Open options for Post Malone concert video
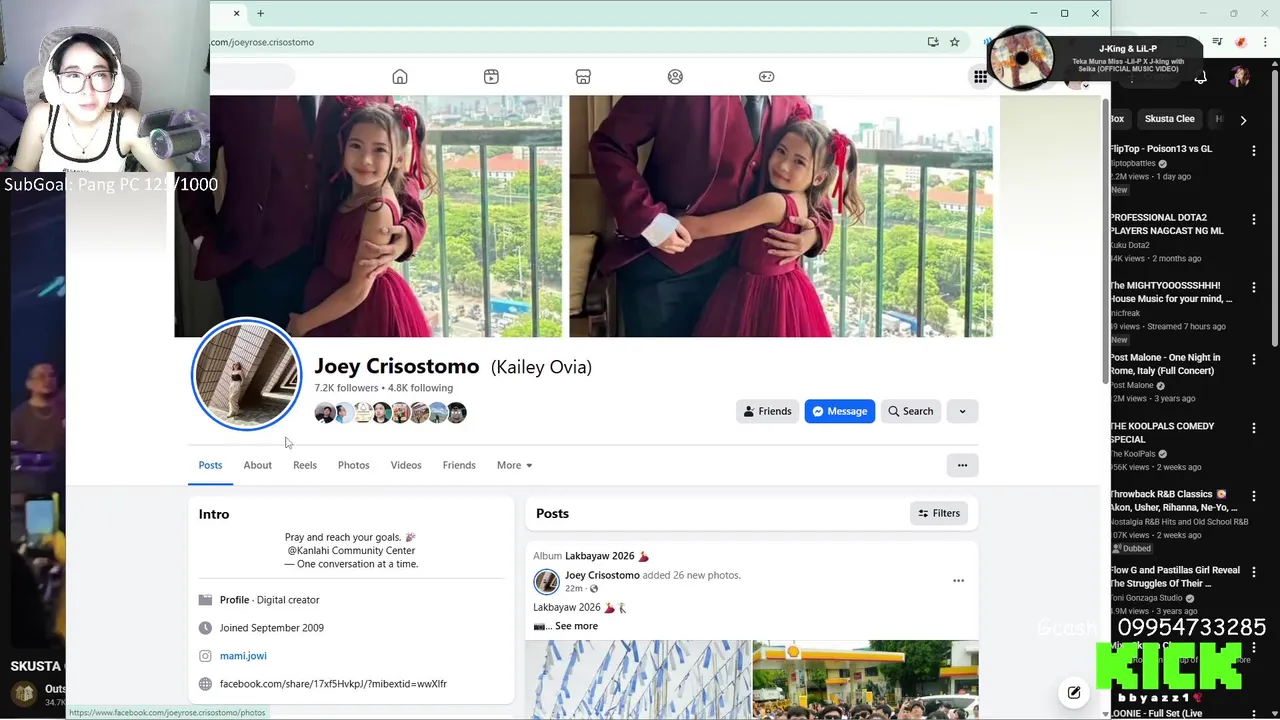 coord(1254,359)
